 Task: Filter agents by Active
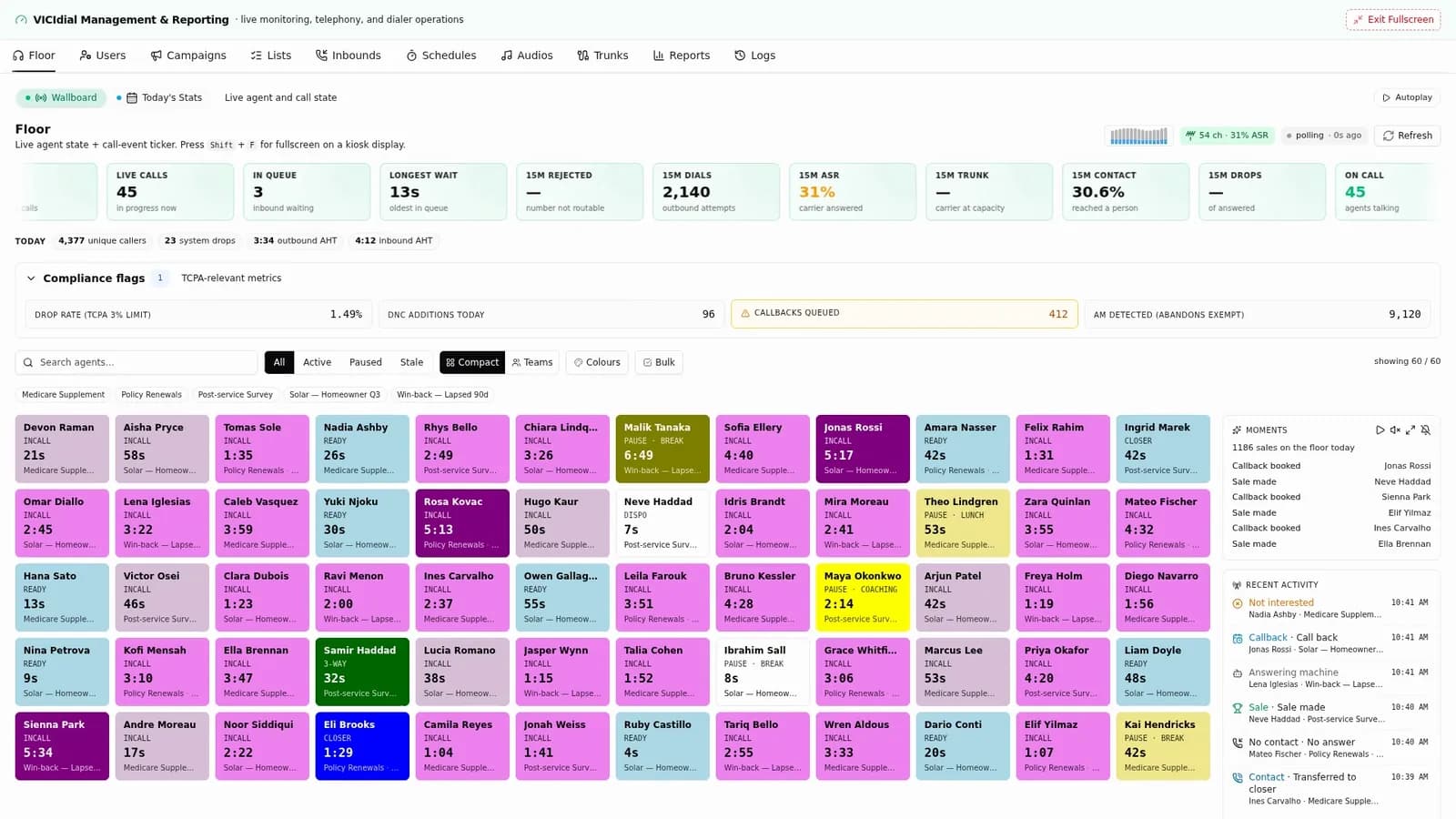point(317,362)
